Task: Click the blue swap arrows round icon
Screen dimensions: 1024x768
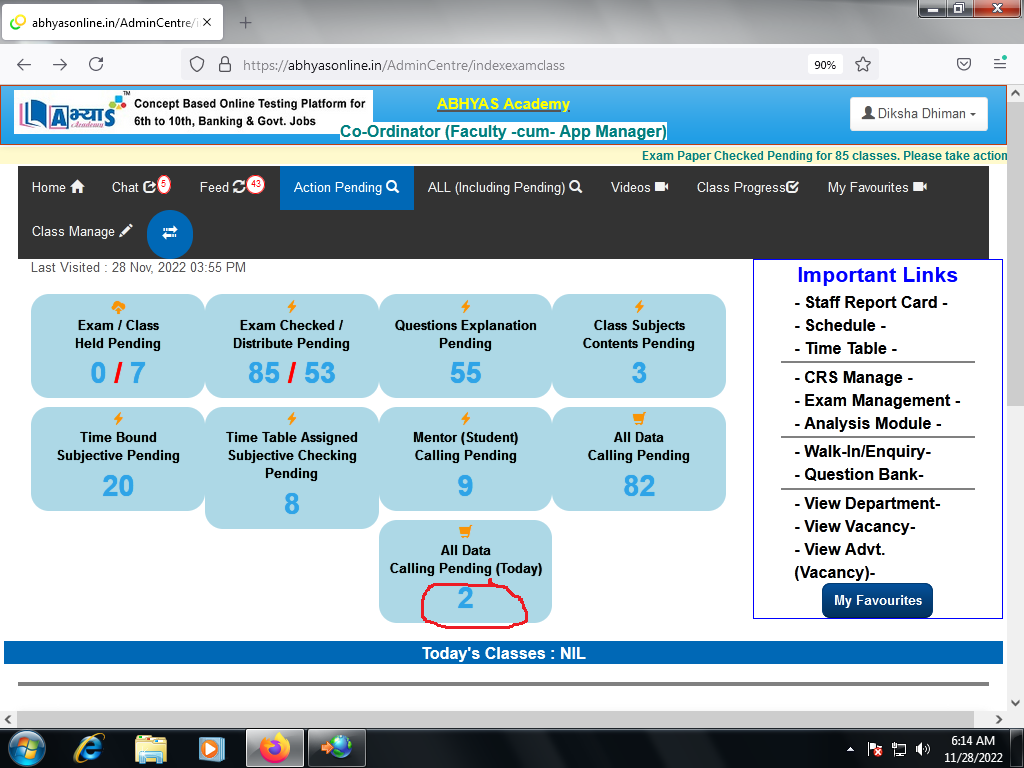Action: pos(170,232)
